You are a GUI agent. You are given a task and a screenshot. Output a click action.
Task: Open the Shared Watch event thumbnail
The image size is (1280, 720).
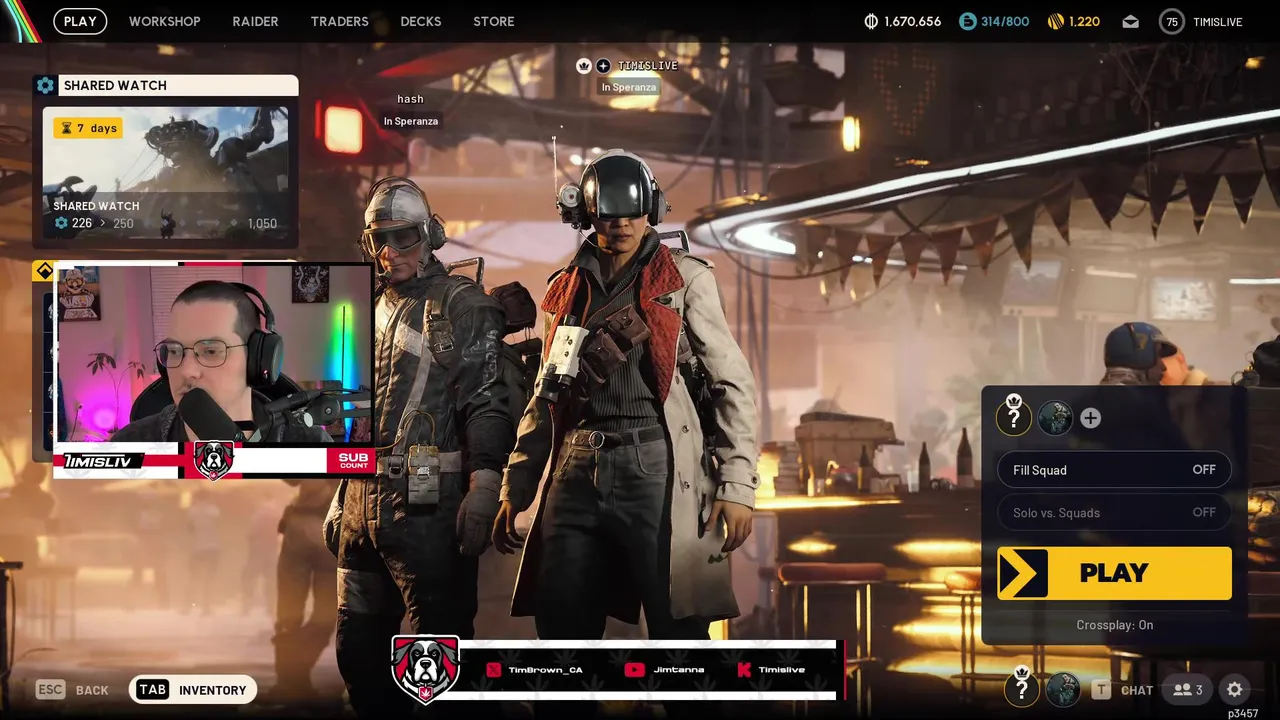165,172
